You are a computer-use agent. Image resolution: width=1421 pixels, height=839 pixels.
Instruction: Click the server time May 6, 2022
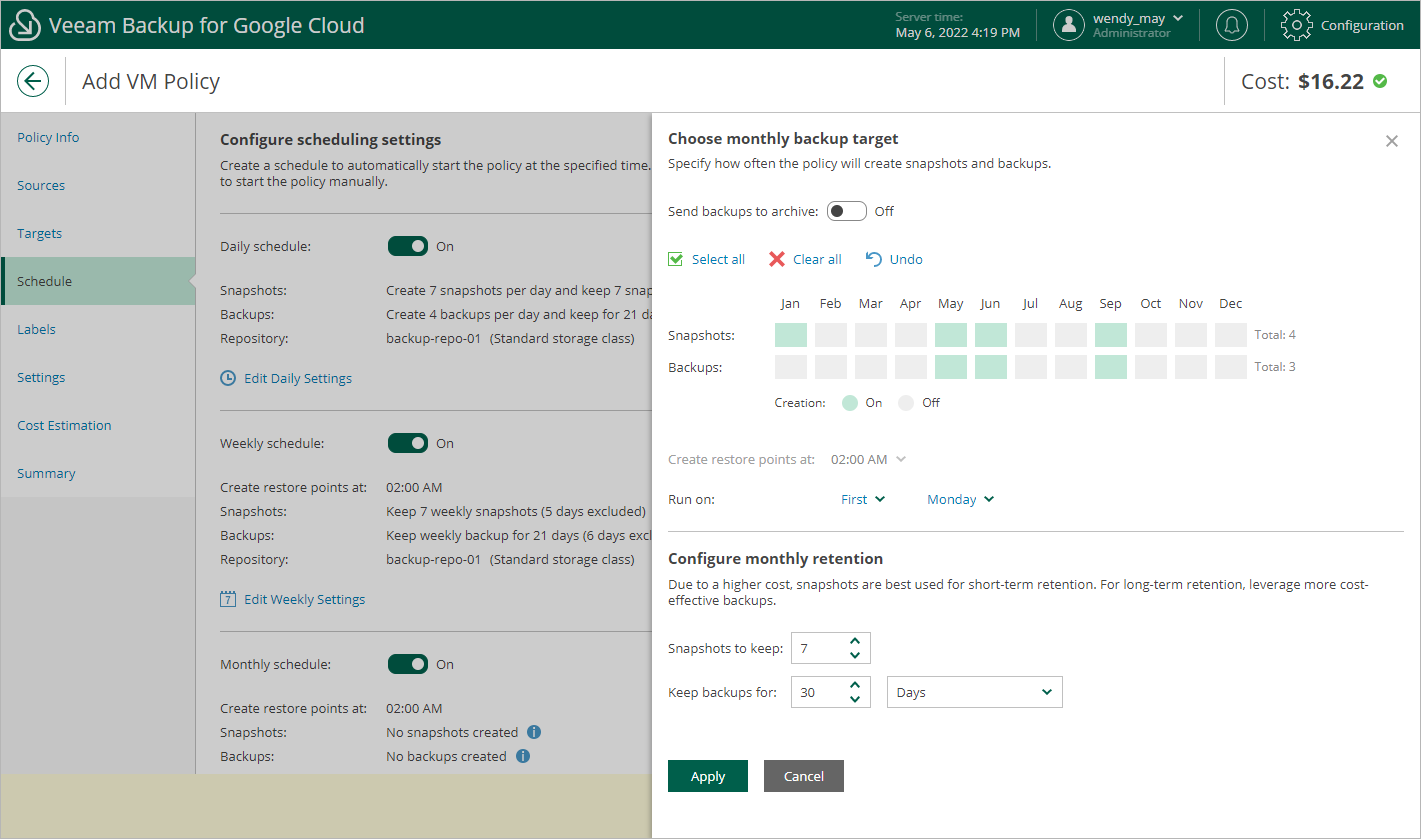point(958,33)
